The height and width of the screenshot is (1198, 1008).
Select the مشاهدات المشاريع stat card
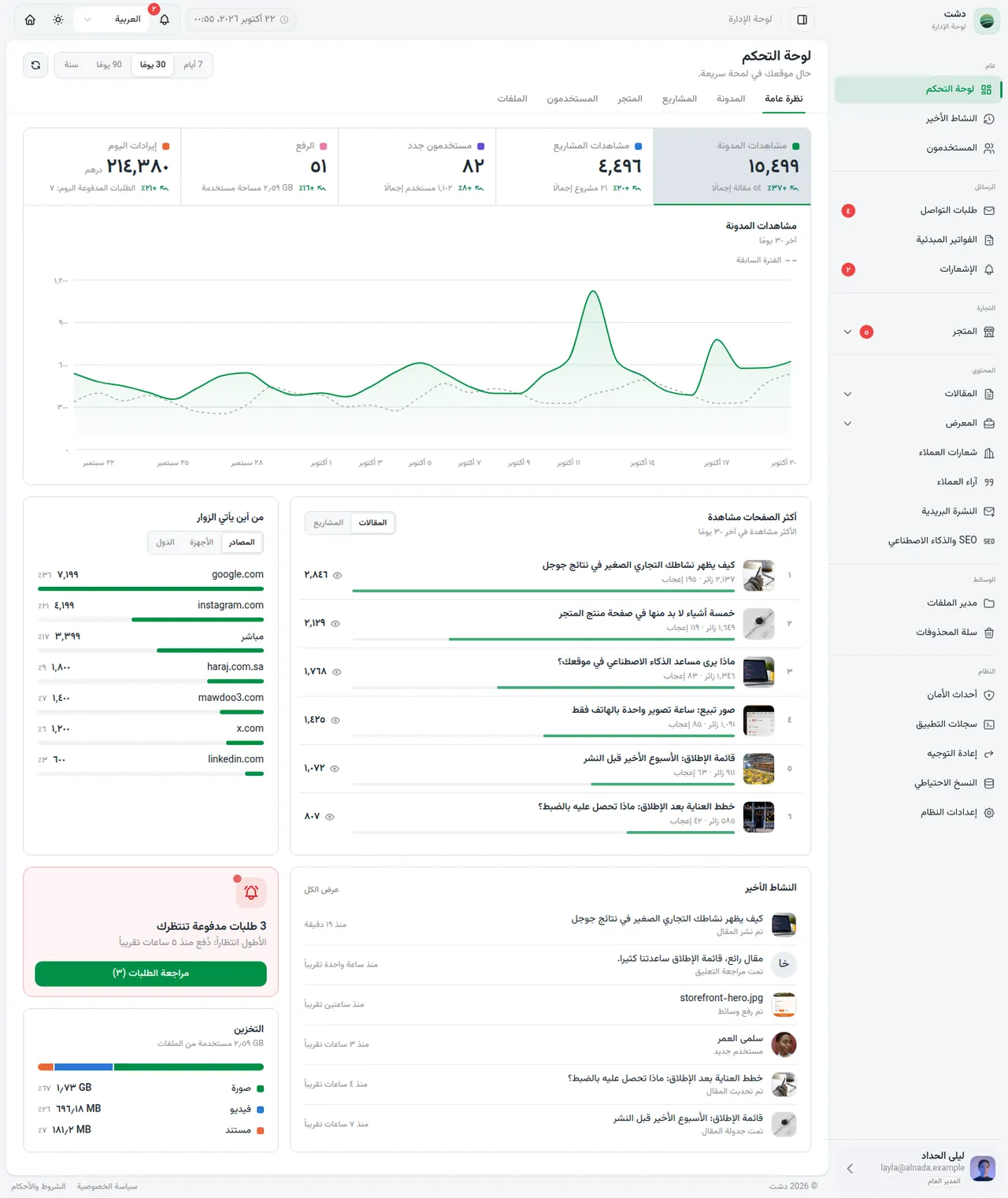click(x=575, y=166)
